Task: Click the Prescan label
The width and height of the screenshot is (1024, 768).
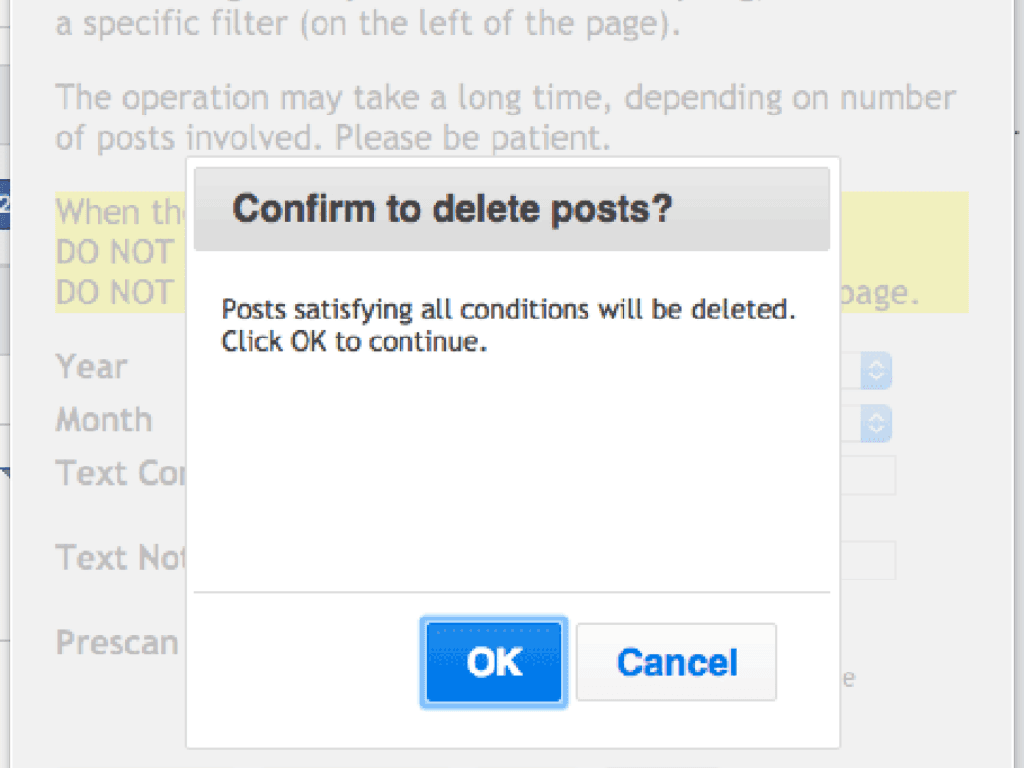Action: pos(117,642)
